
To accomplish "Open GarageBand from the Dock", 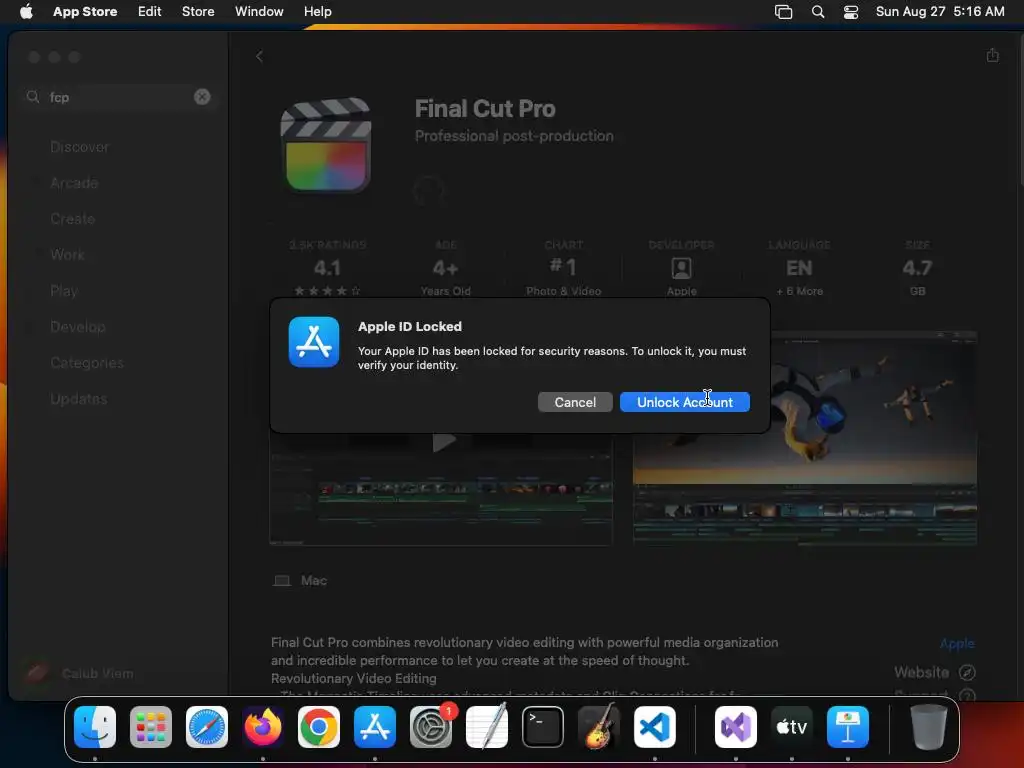I will [599, 727].
